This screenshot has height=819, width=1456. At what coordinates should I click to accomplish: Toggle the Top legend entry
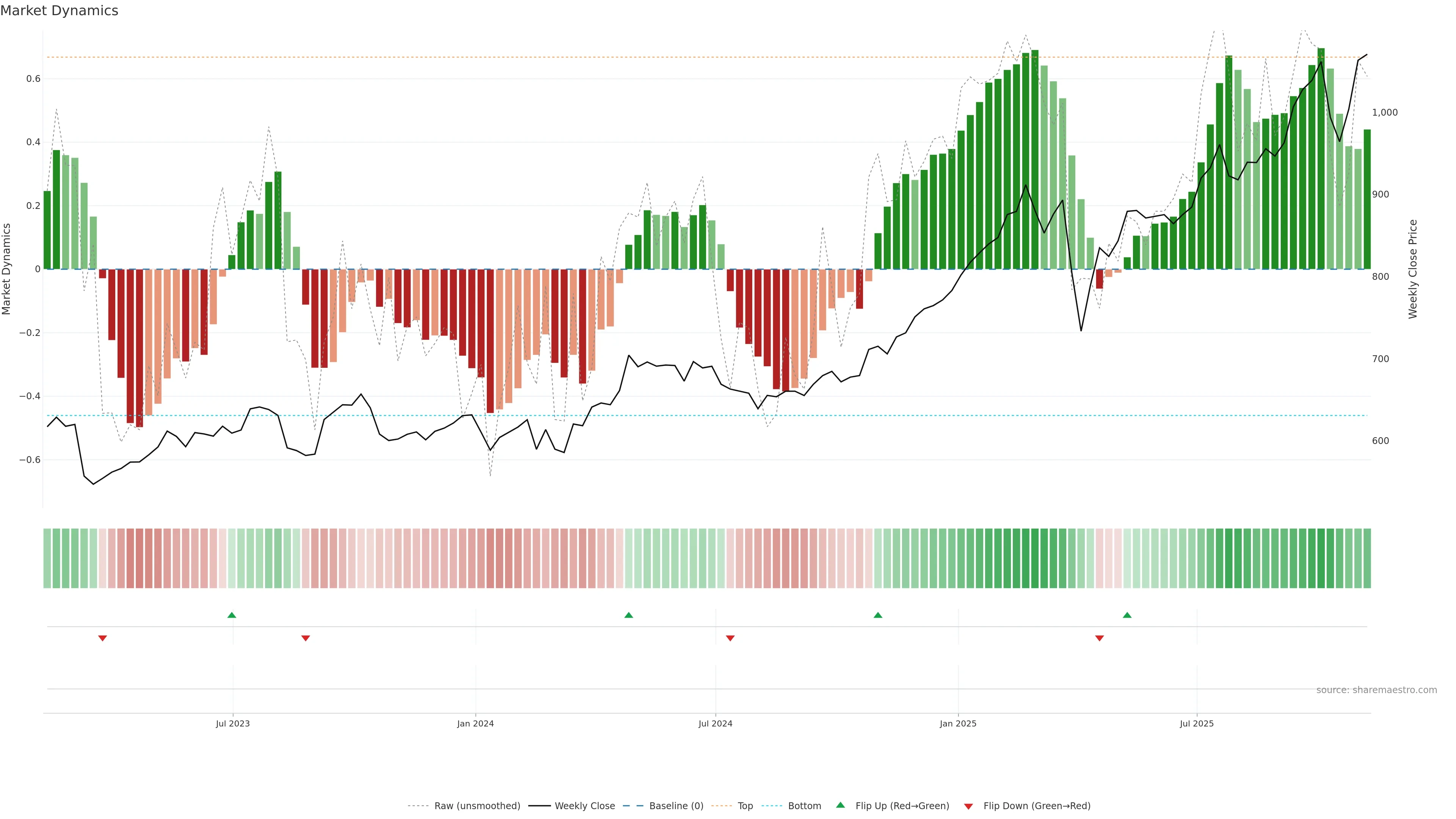[x=745, y=806]
